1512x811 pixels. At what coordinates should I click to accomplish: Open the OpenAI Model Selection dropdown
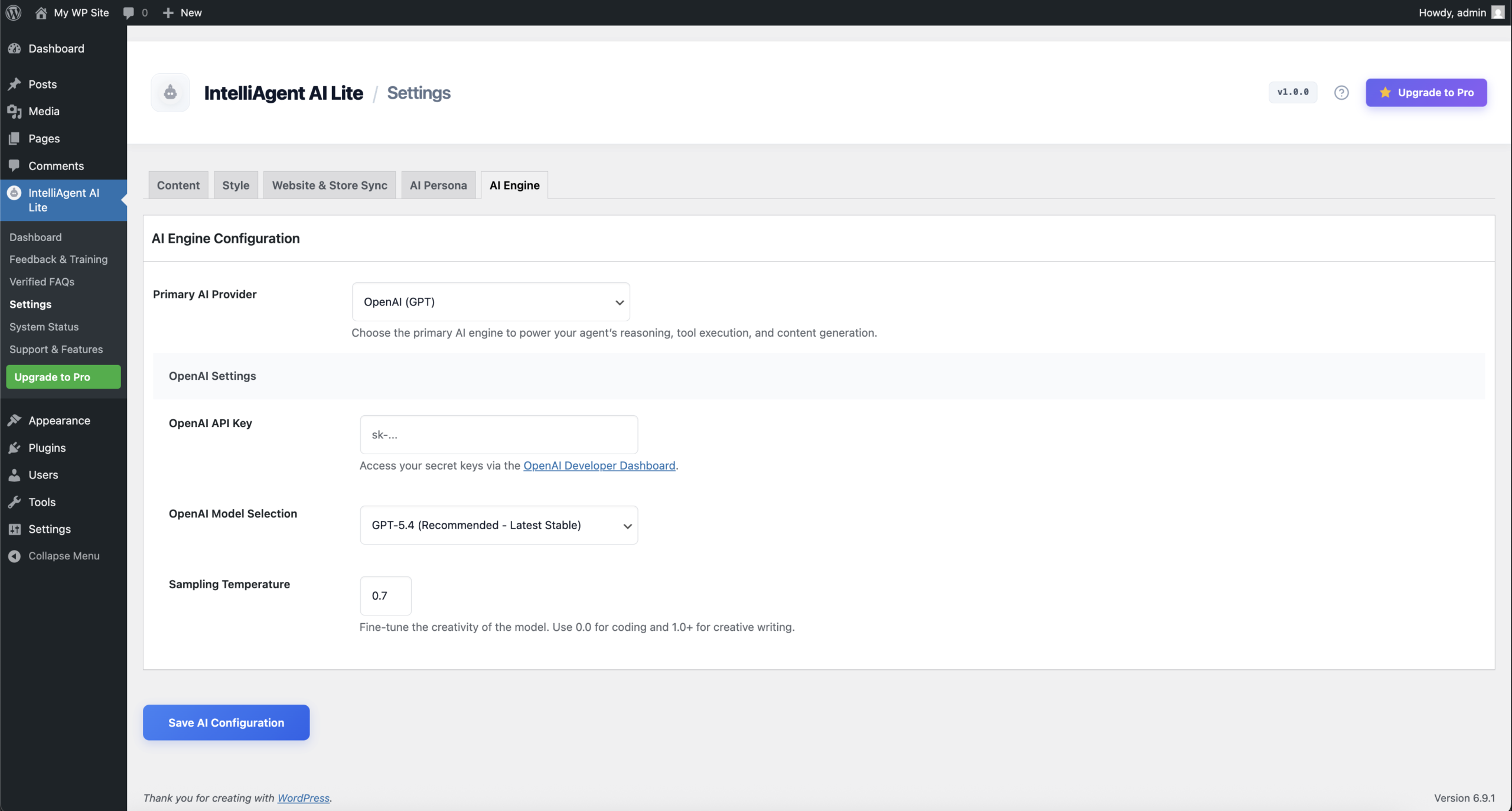click(498, 525)
